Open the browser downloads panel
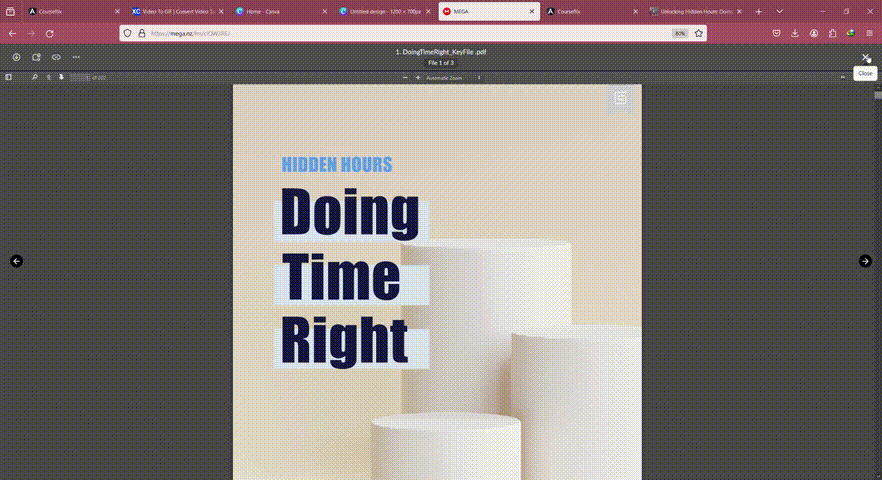882x480 pixels. click(795, 34)
